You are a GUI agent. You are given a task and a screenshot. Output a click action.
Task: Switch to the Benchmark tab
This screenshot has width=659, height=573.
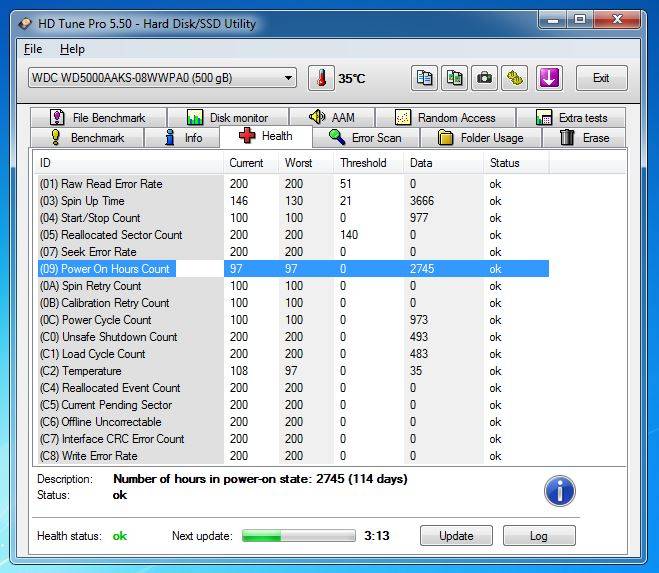(87, 138)
